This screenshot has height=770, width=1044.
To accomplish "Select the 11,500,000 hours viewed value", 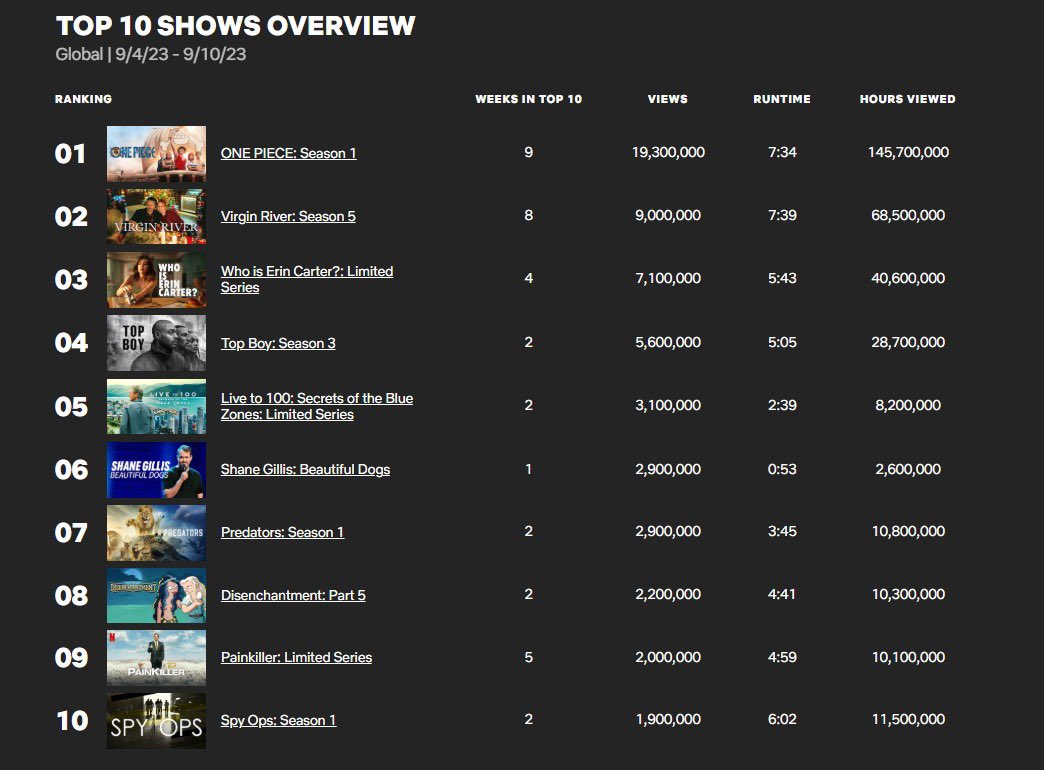I will (908, 719).
